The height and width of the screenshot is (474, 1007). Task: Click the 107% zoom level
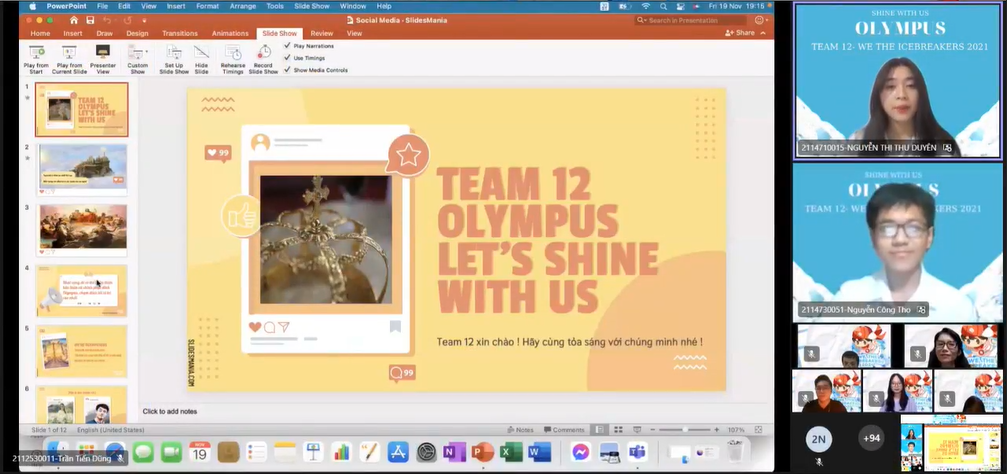click(736, 430)
